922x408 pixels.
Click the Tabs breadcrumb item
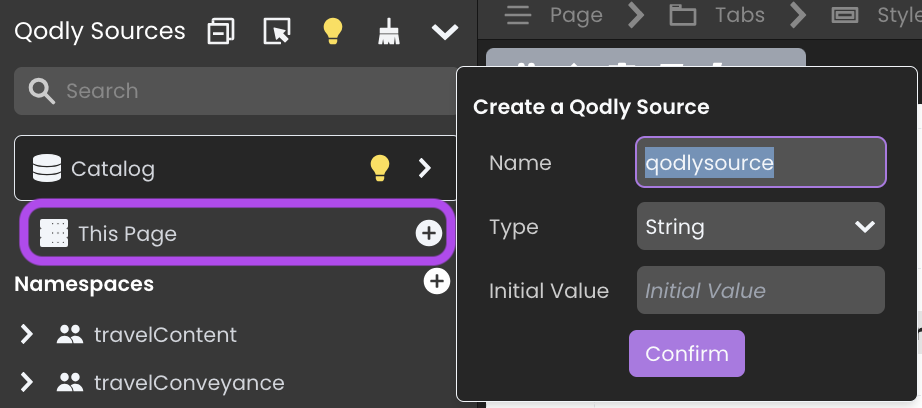tap(740, 15)
